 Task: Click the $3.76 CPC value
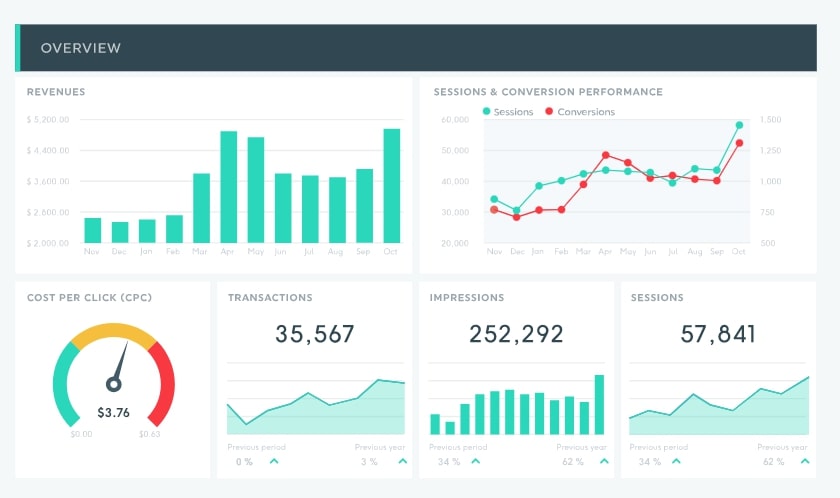(114, 413)
